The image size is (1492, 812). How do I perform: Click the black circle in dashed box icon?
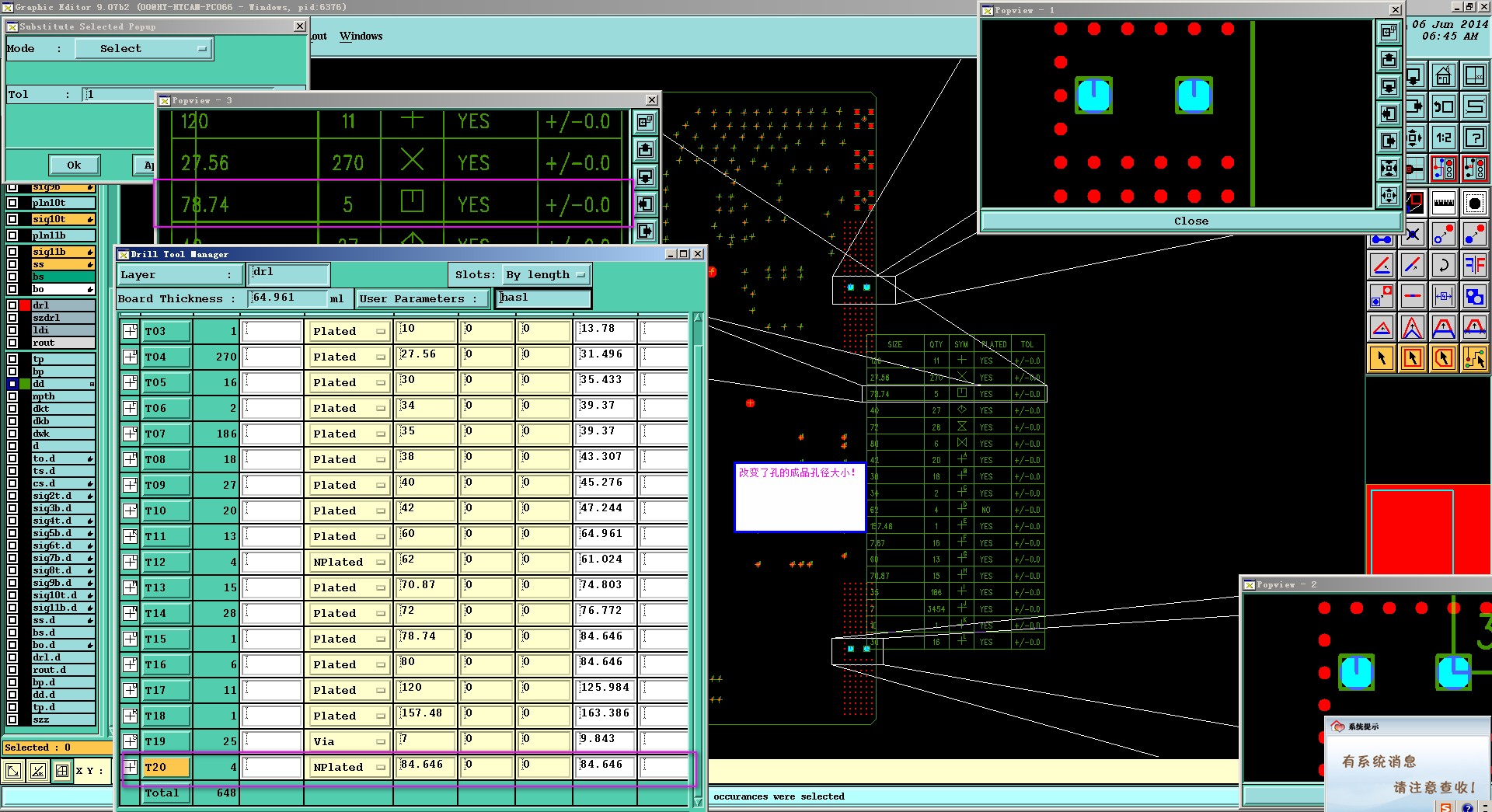point(1475,203)
